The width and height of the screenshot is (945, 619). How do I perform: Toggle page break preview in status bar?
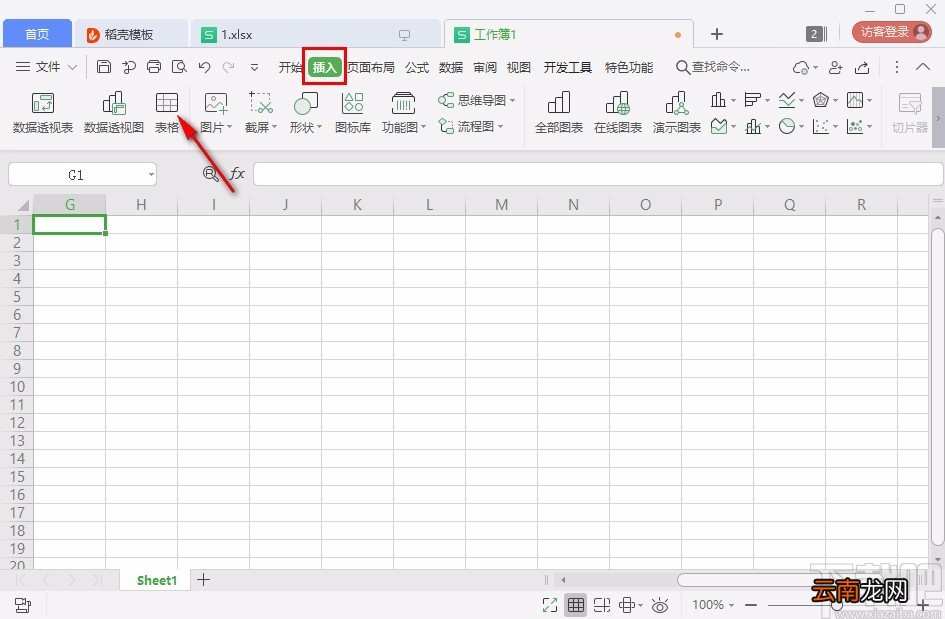[601, 605]
